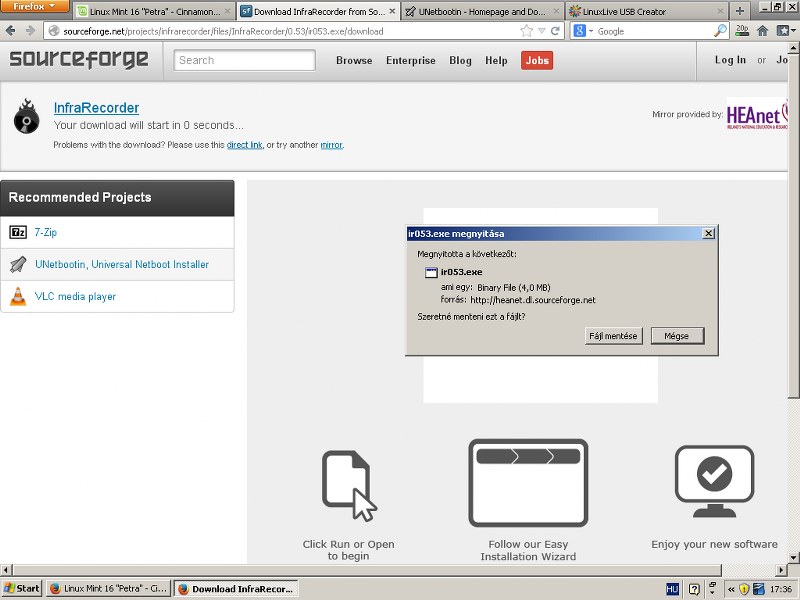The image size is (800, 600).
Task: Open the VLC media player link
Action: [75, 296]
